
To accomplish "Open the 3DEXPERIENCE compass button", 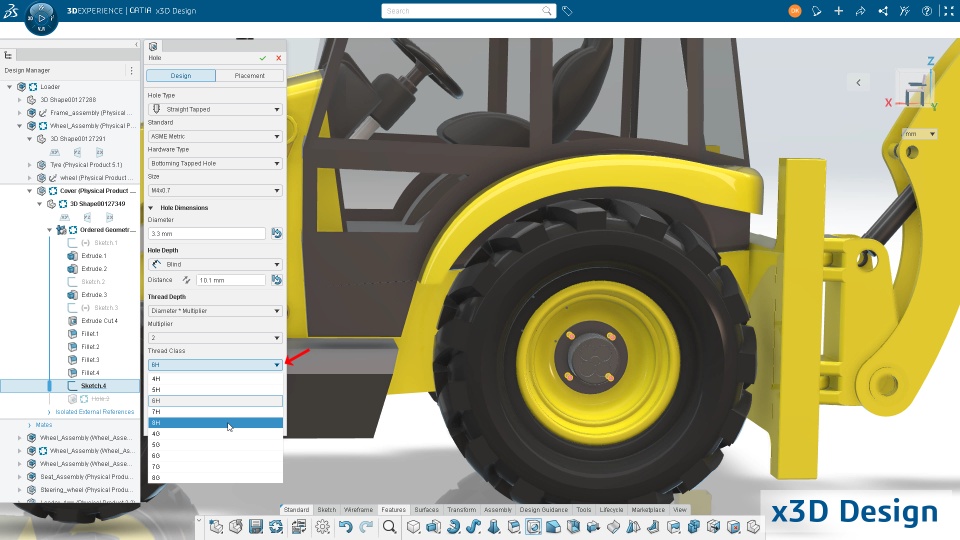I will click(x=41, y=18).
